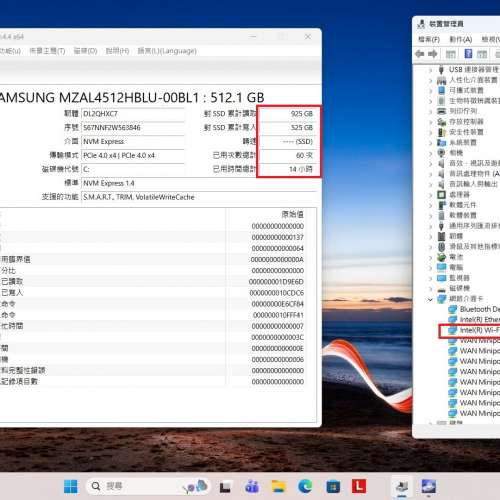Open Task View from the taskbar
500x500 pixels.
click(x=225, y=487)
